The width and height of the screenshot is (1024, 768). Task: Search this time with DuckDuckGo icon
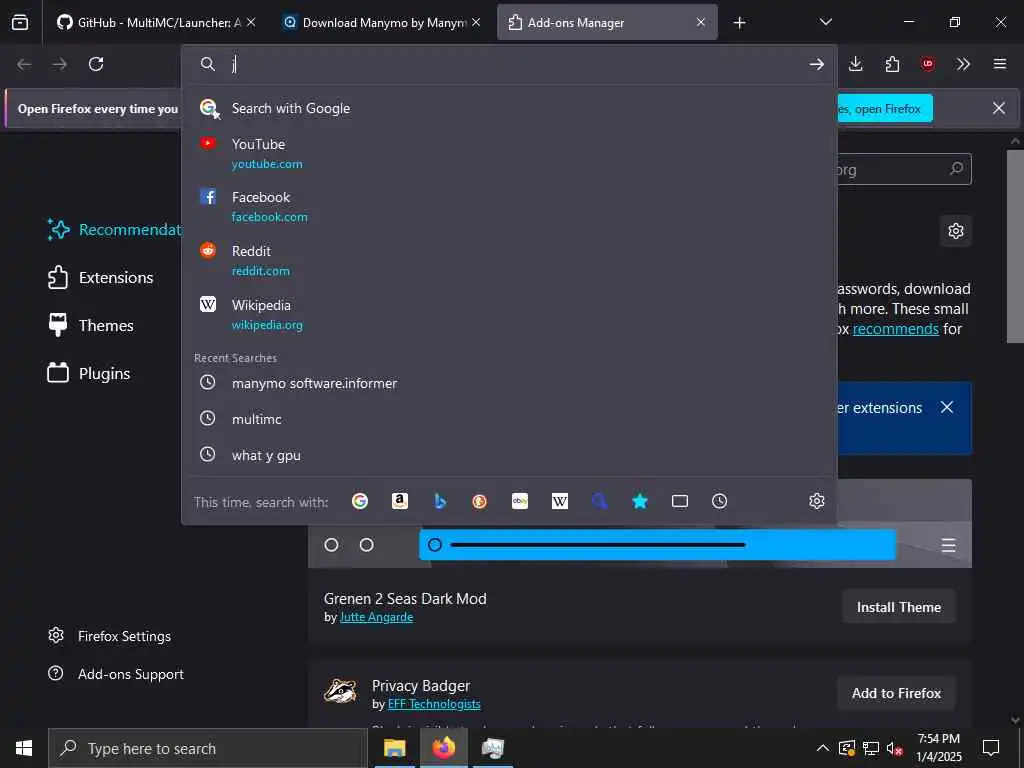coord(479,501)
